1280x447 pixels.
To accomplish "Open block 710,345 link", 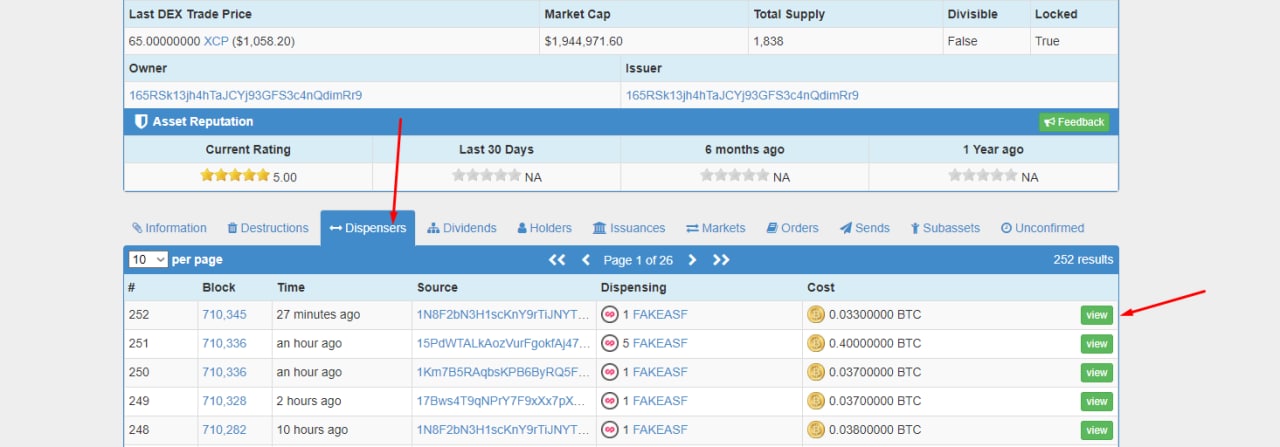I will tap(224, 314).
